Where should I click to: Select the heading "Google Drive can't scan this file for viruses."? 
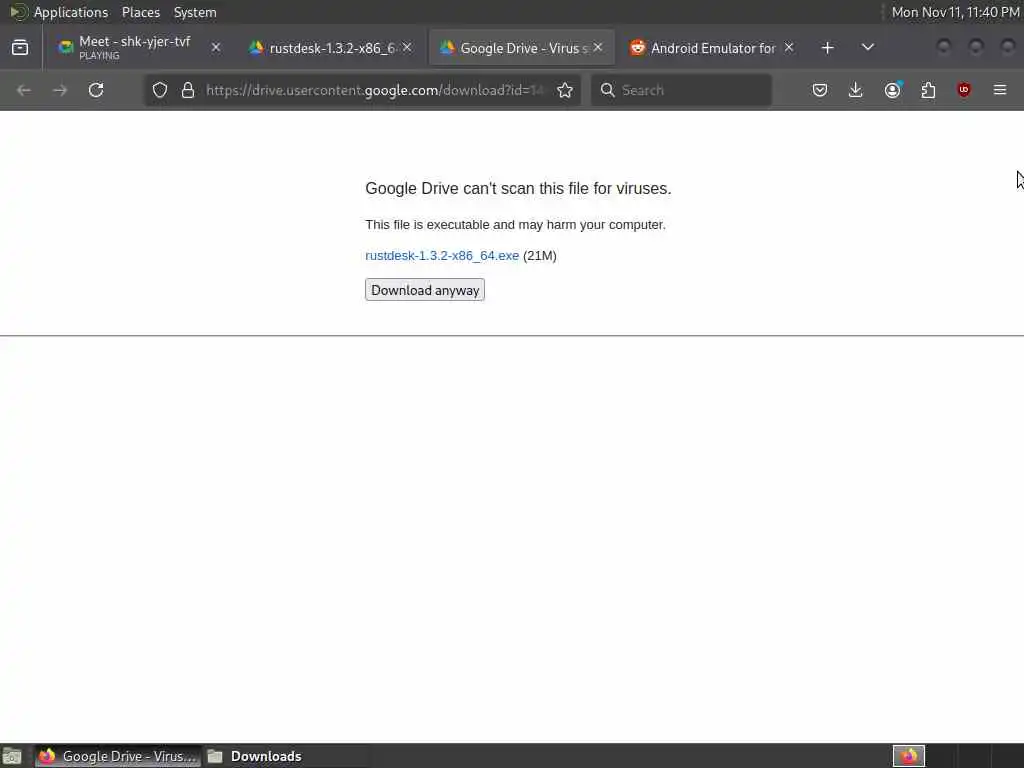coord(518,189)
